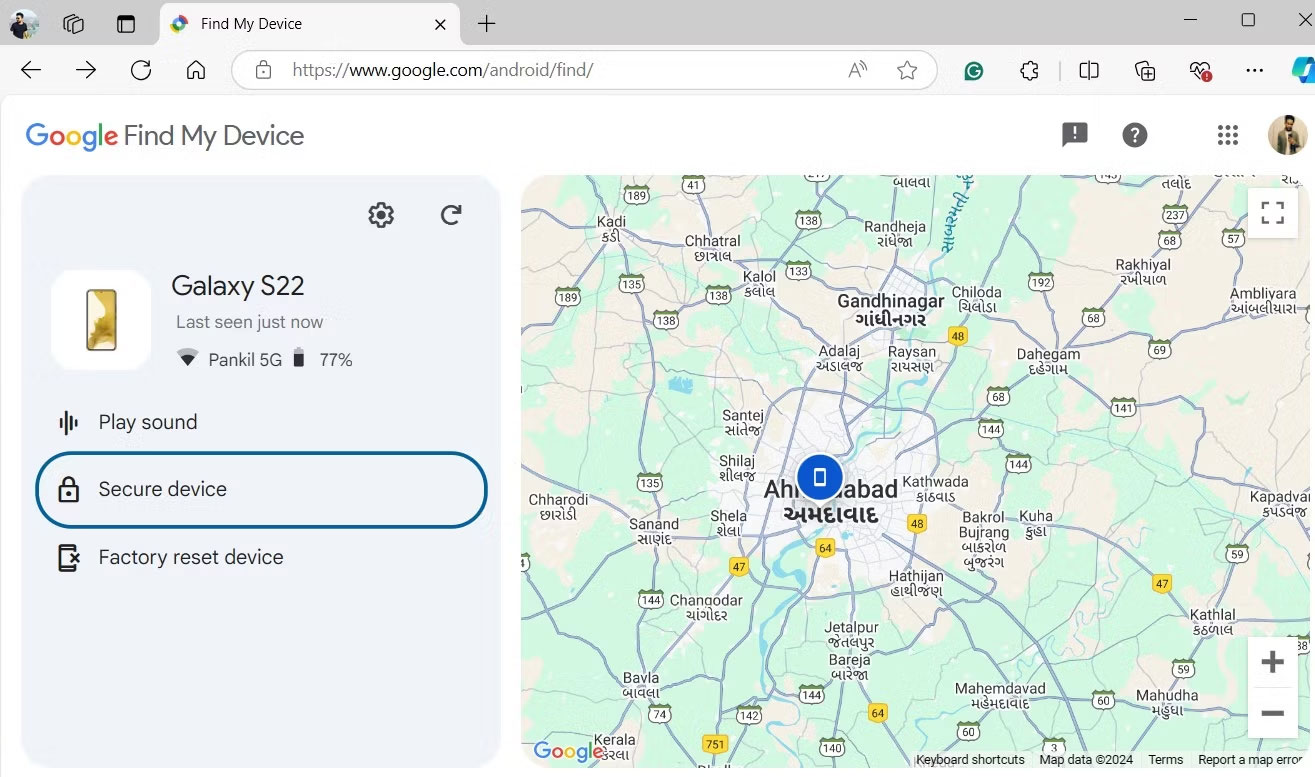The height and width of the screenshot is (777, 1315).
Task: Open the Terms link on map
Action: click(1165, 760)
